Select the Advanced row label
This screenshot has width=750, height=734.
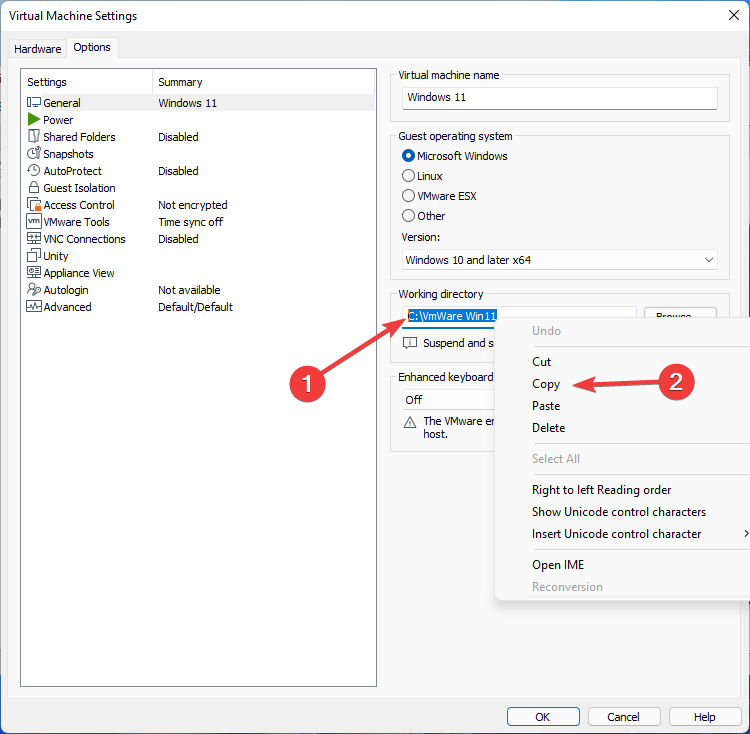click(x=67, y=307)
